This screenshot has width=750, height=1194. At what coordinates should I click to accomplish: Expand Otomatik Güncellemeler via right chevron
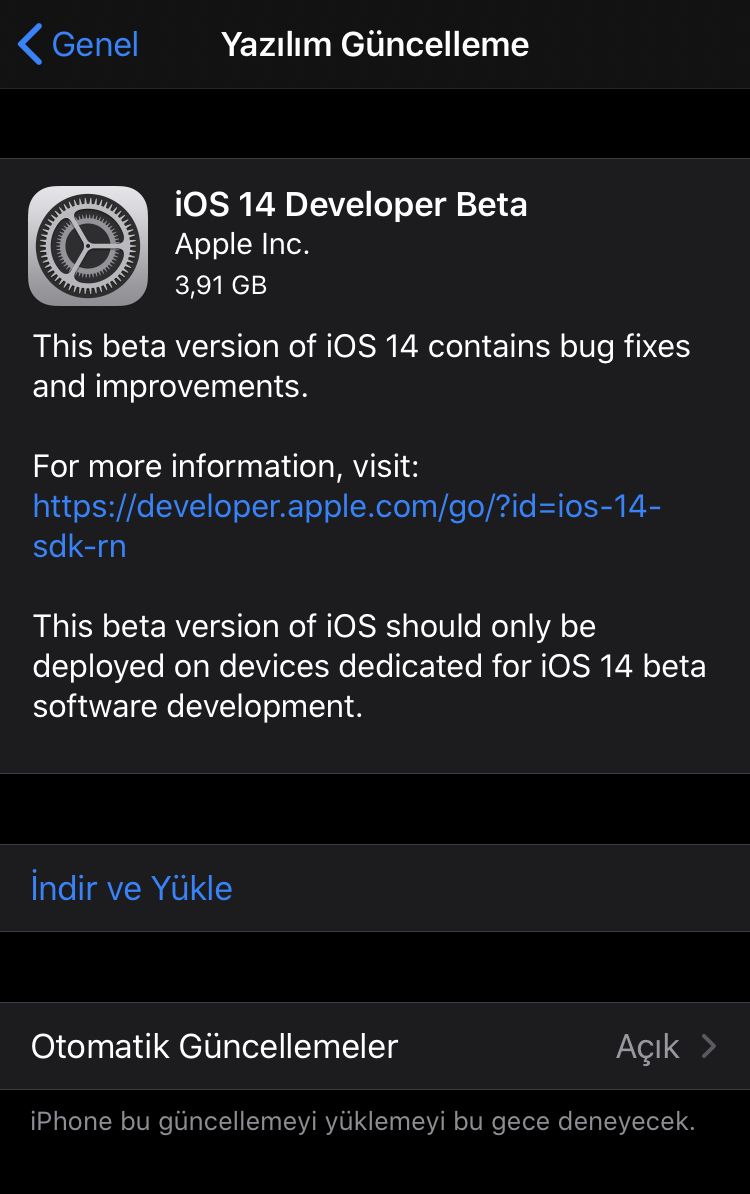point(709,1046)
